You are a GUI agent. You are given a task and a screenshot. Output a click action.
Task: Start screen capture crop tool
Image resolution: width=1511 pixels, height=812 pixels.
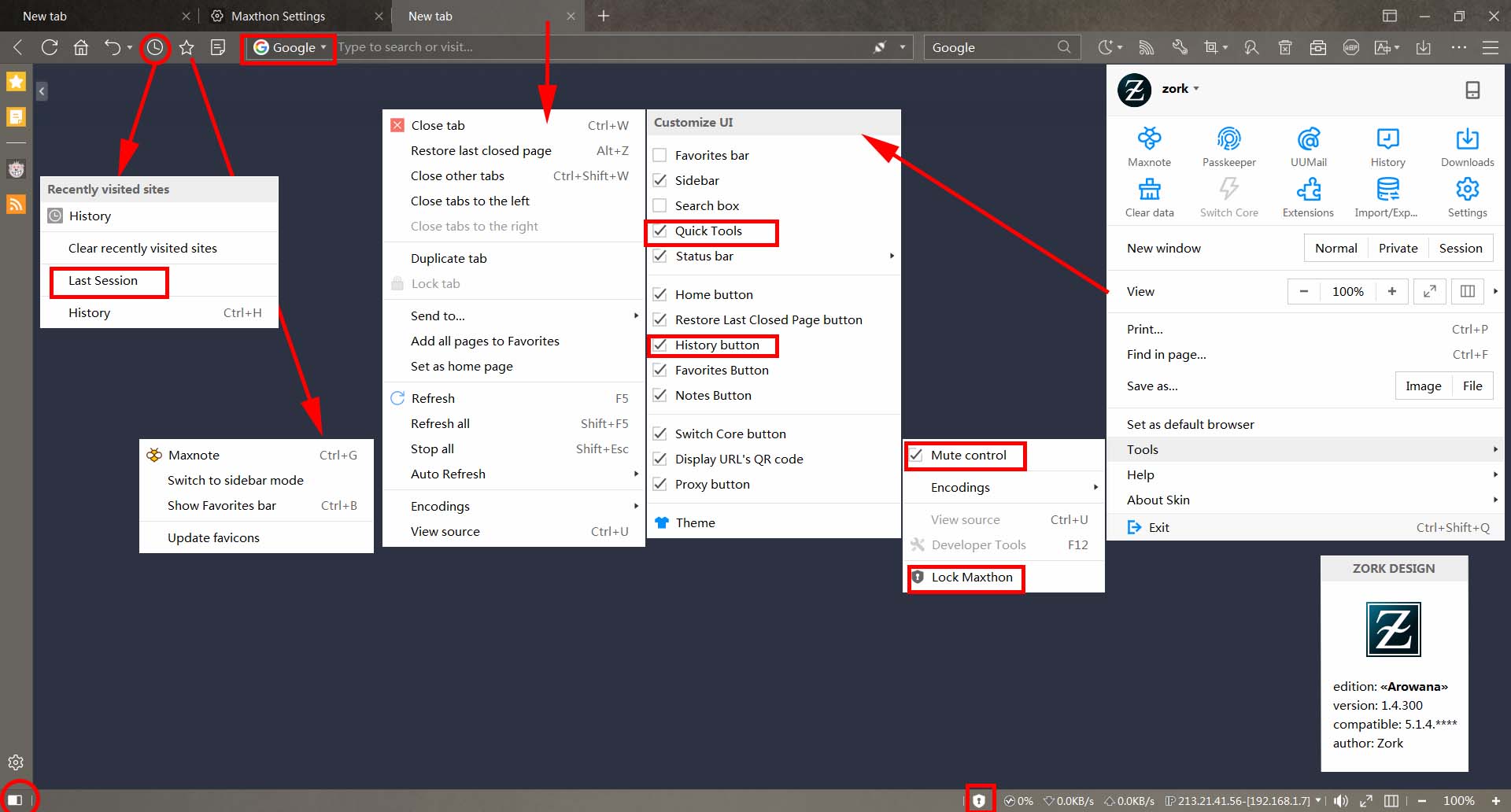pyautogui.click(x=1211, y=47)
